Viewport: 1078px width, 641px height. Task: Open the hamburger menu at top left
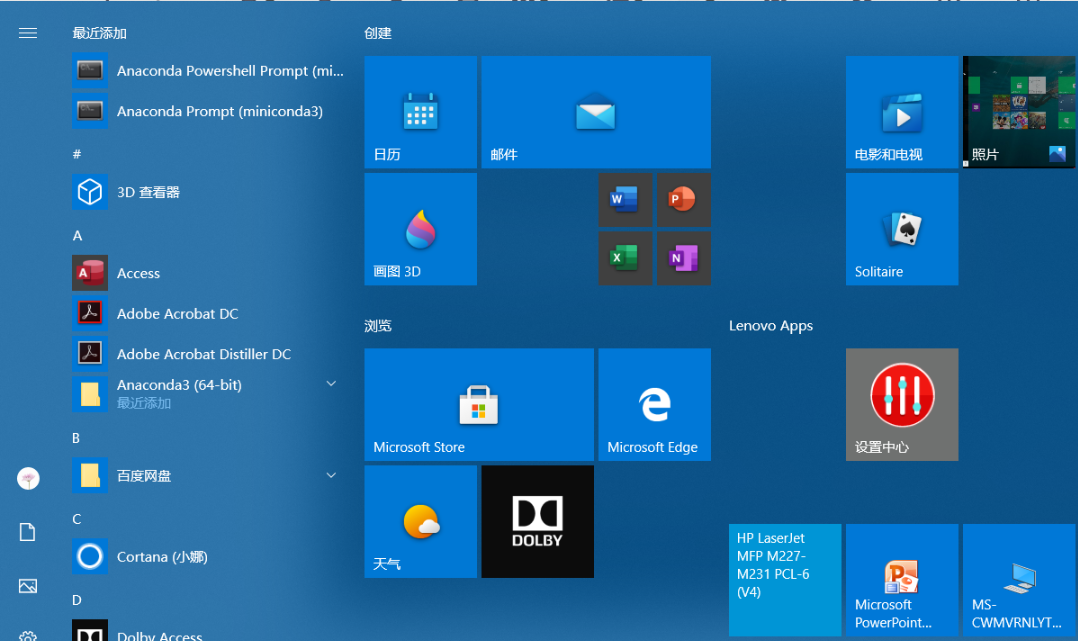pyautogui.click(x=28, y=33)
